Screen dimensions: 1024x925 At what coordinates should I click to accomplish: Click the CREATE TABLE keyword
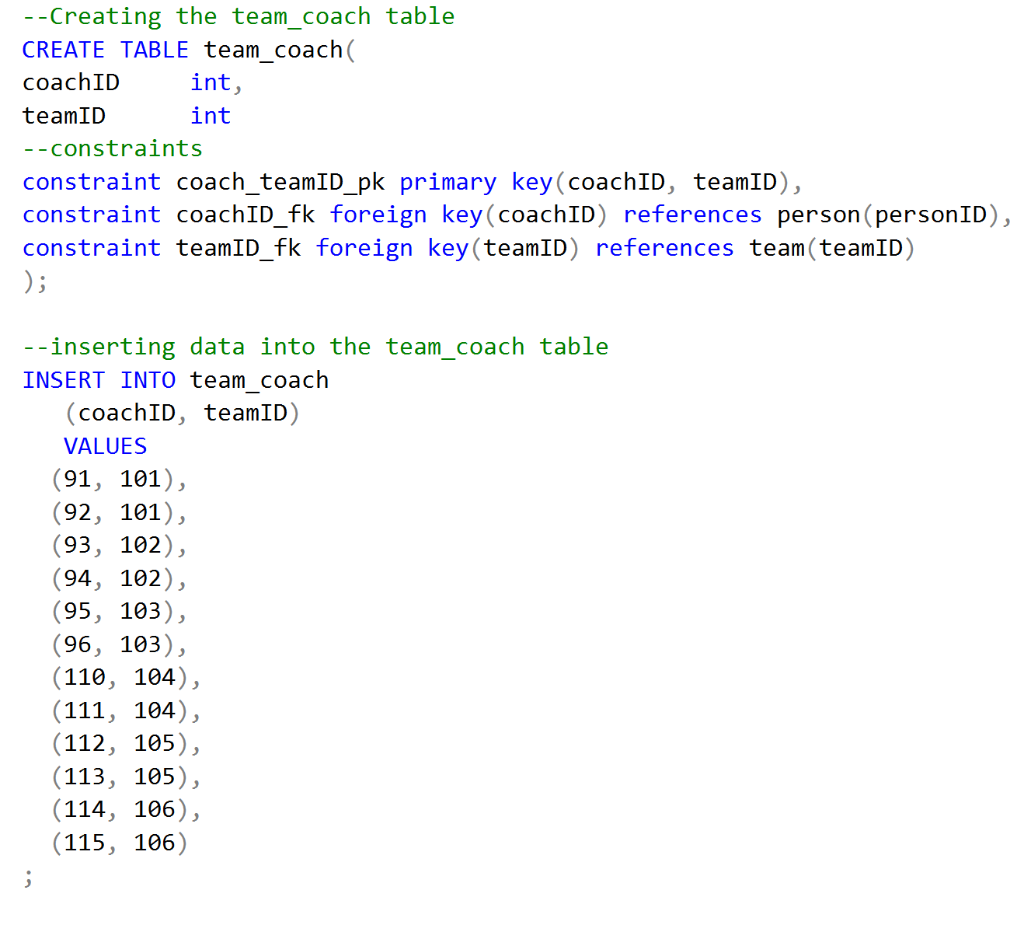(103, 49)
